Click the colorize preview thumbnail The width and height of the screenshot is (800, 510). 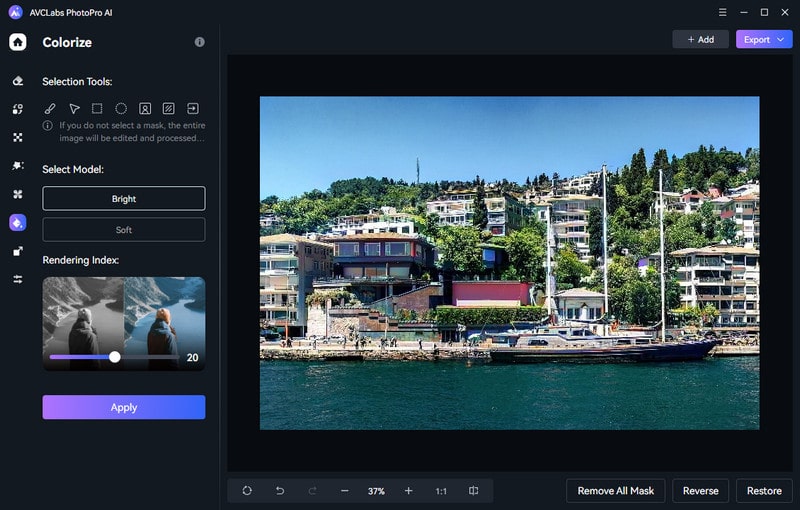(x=124, y=323)
